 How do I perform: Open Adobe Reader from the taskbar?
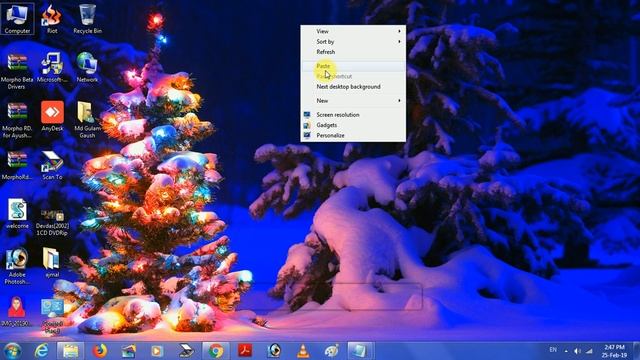[245, 351]
